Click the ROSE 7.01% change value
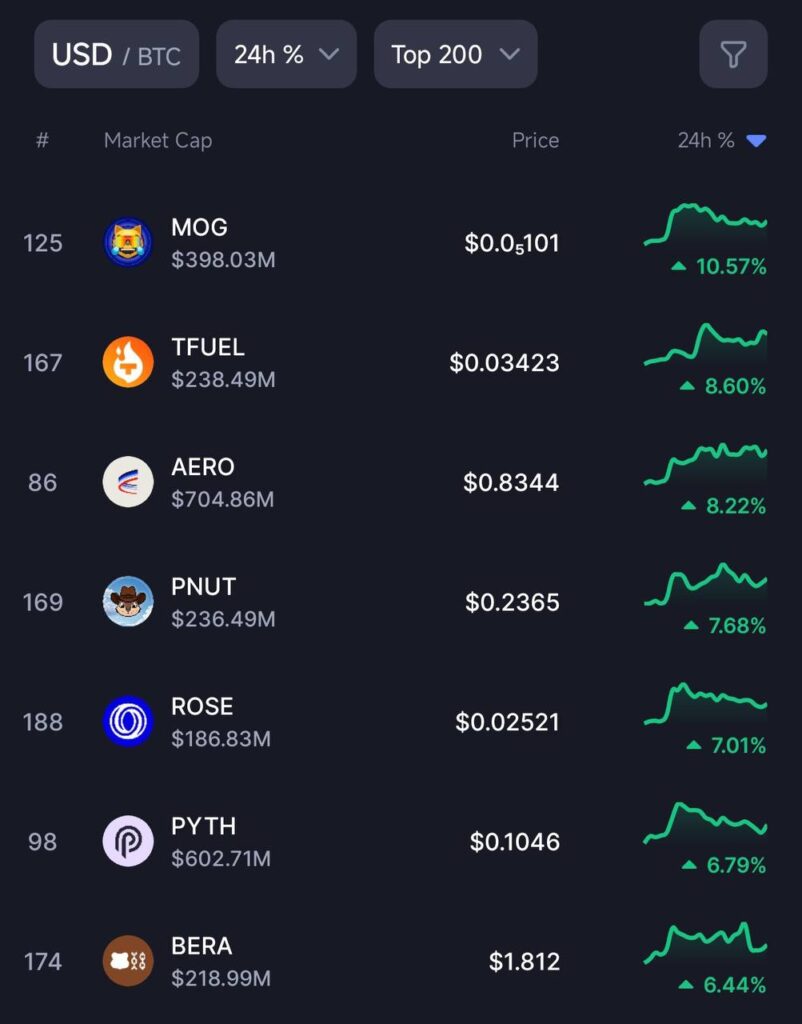This screenshot has height=1024, width=802. click(737, 746)
